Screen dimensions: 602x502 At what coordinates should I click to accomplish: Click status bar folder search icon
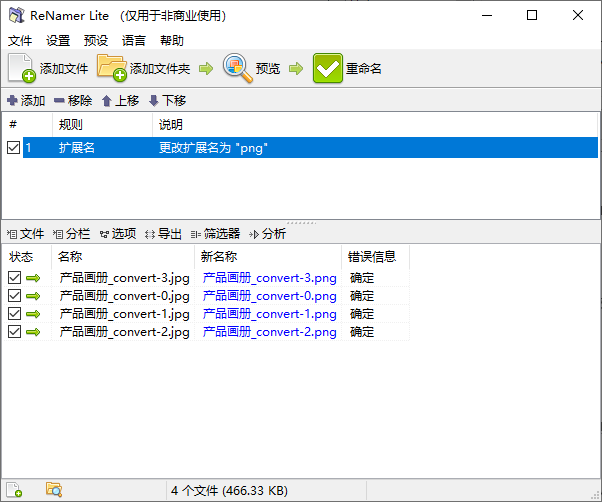coord(54,489)
